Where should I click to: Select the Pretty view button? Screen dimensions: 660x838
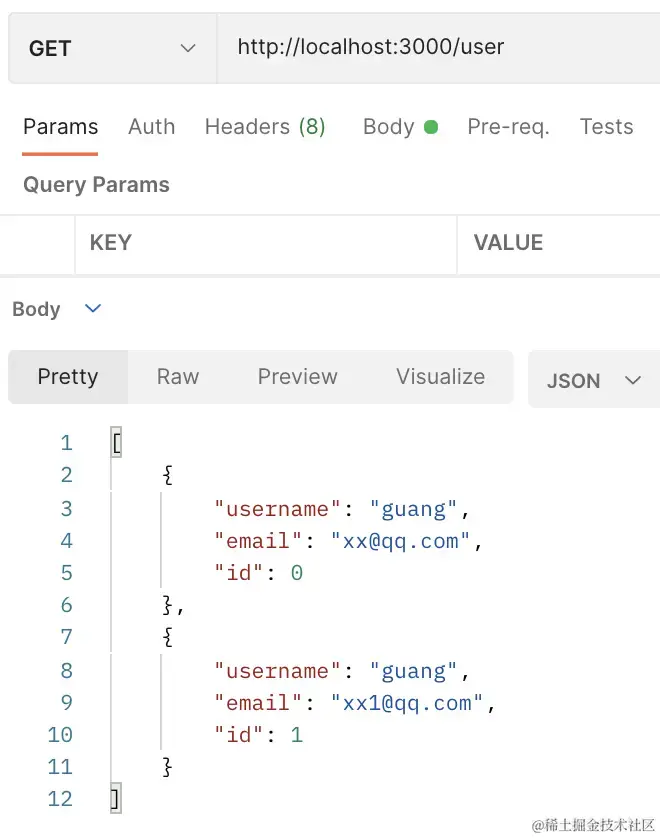68,377
